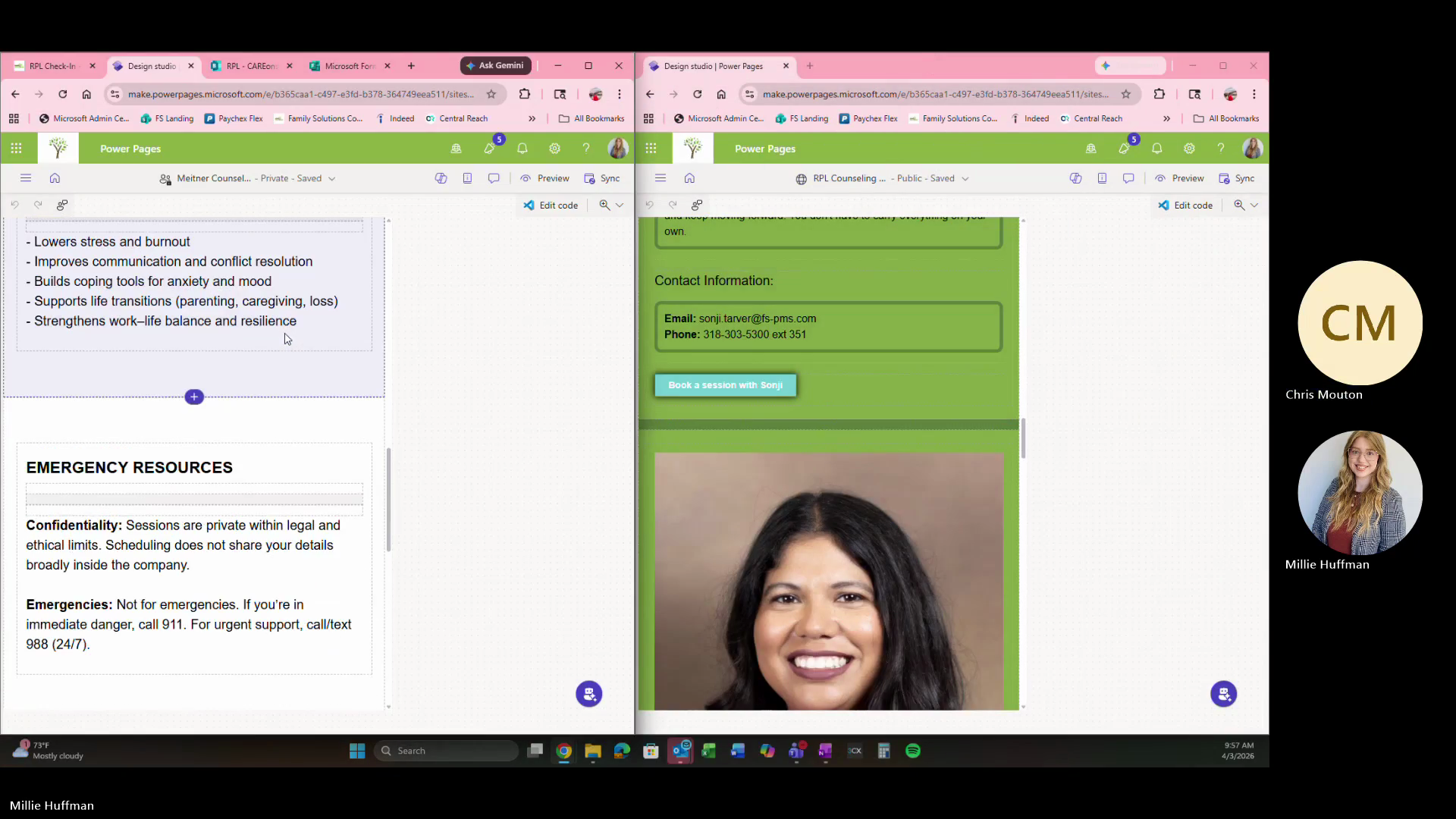Viewport: 1456px width, 819px height.
Task: Click the link icon beside redo in right studio
Action: coord(697,205)
